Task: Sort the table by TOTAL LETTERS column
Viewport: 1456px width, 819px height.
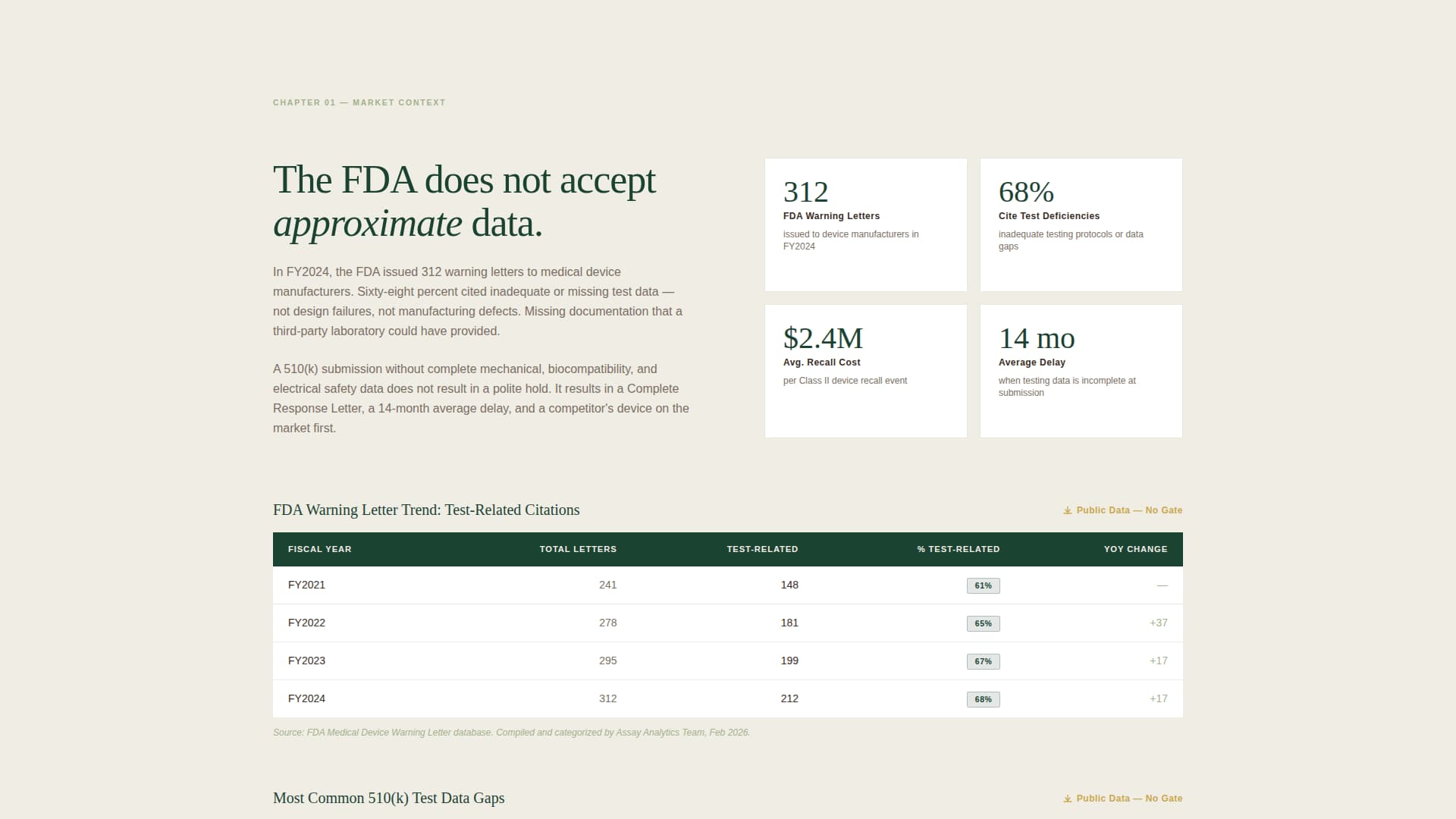Action: point(578,549)
